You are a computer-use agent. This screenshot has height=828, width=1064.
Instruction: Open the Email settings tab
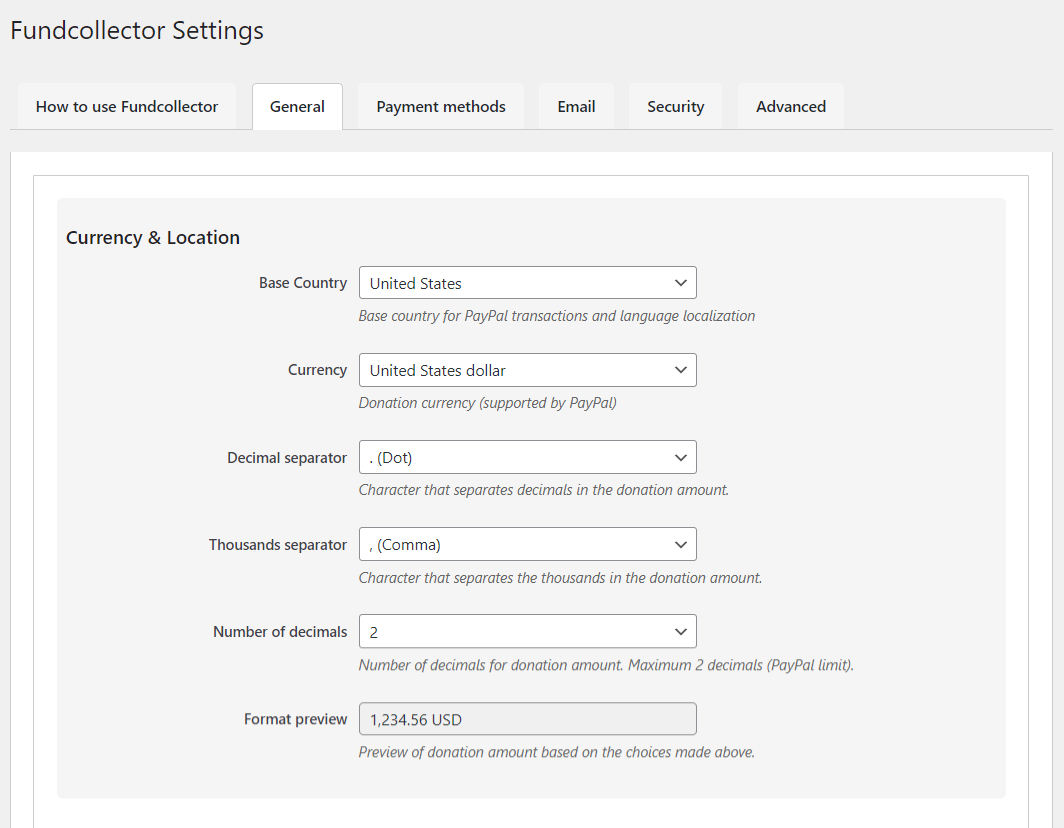click(x=576, y=106)
